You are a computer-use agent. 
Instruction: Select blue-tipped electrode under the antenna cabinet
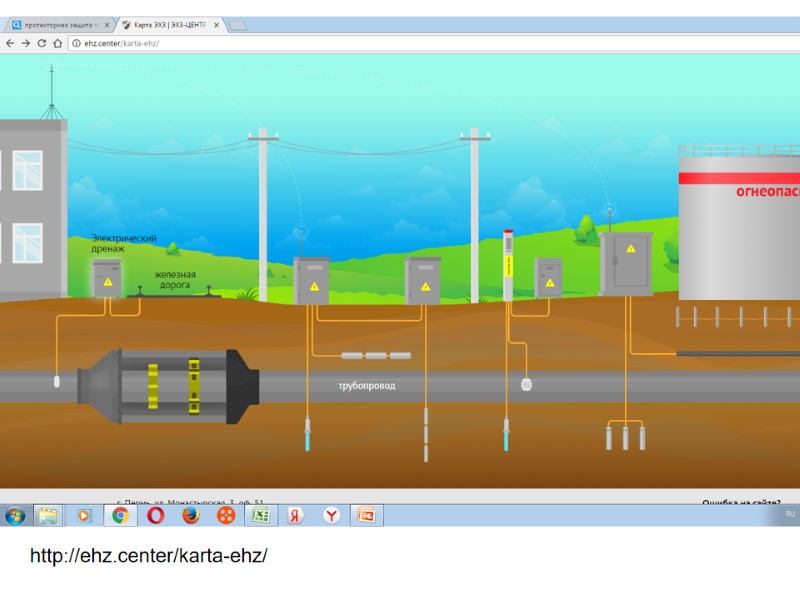coord(308,434)
